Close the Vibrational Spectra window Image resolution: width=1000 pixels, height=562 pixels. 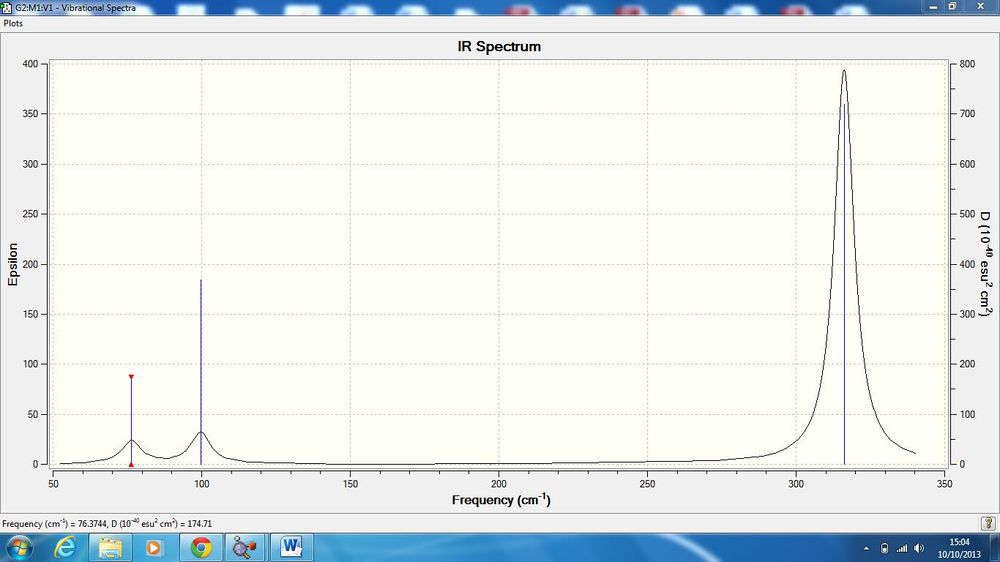click(980, 6)
